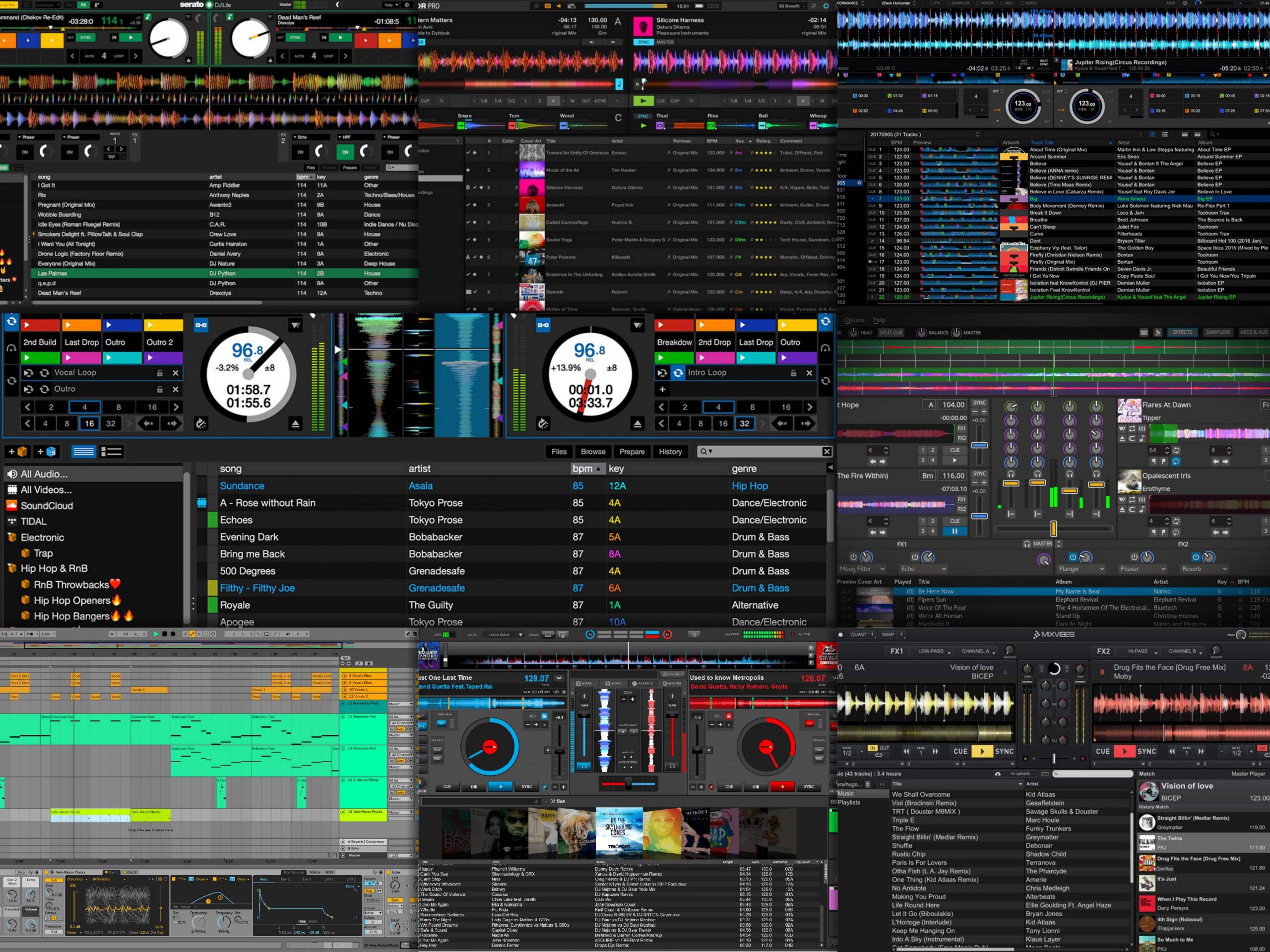This screenshot has width=1270, height=952.
Task: Disable the Flanger effect power toggle
Action: (x=1073, y=557)
